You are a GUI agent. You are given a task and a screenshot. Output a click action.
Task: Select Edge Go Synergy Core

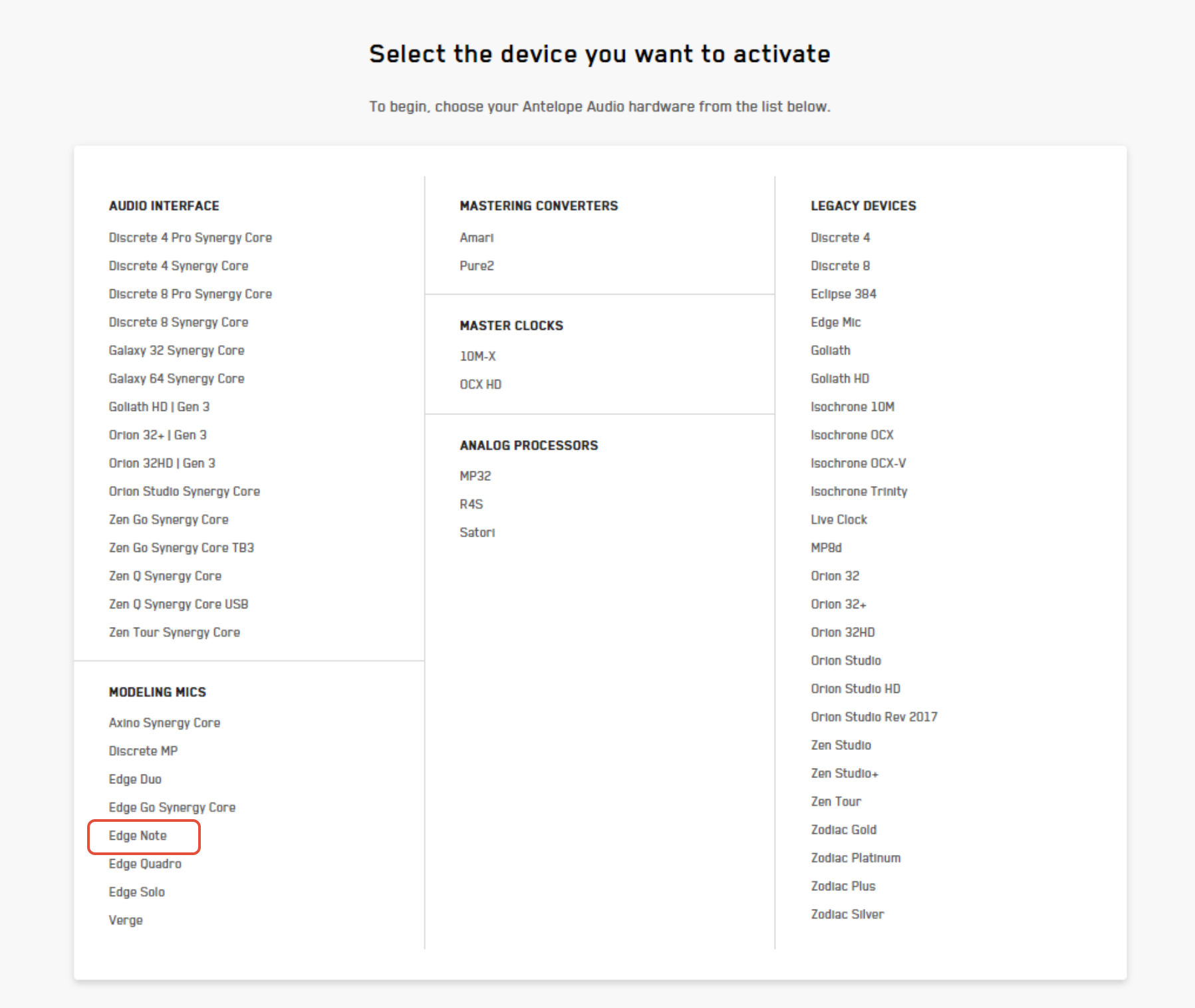(172, 807)
